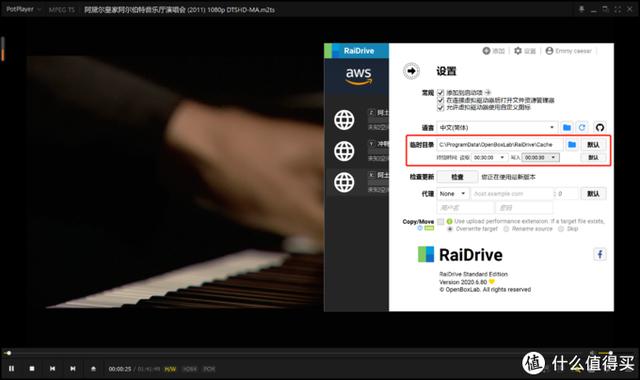Jump to previous track in PotPlayer
This screenshot has width=640, height=380.
click(52, 369)
